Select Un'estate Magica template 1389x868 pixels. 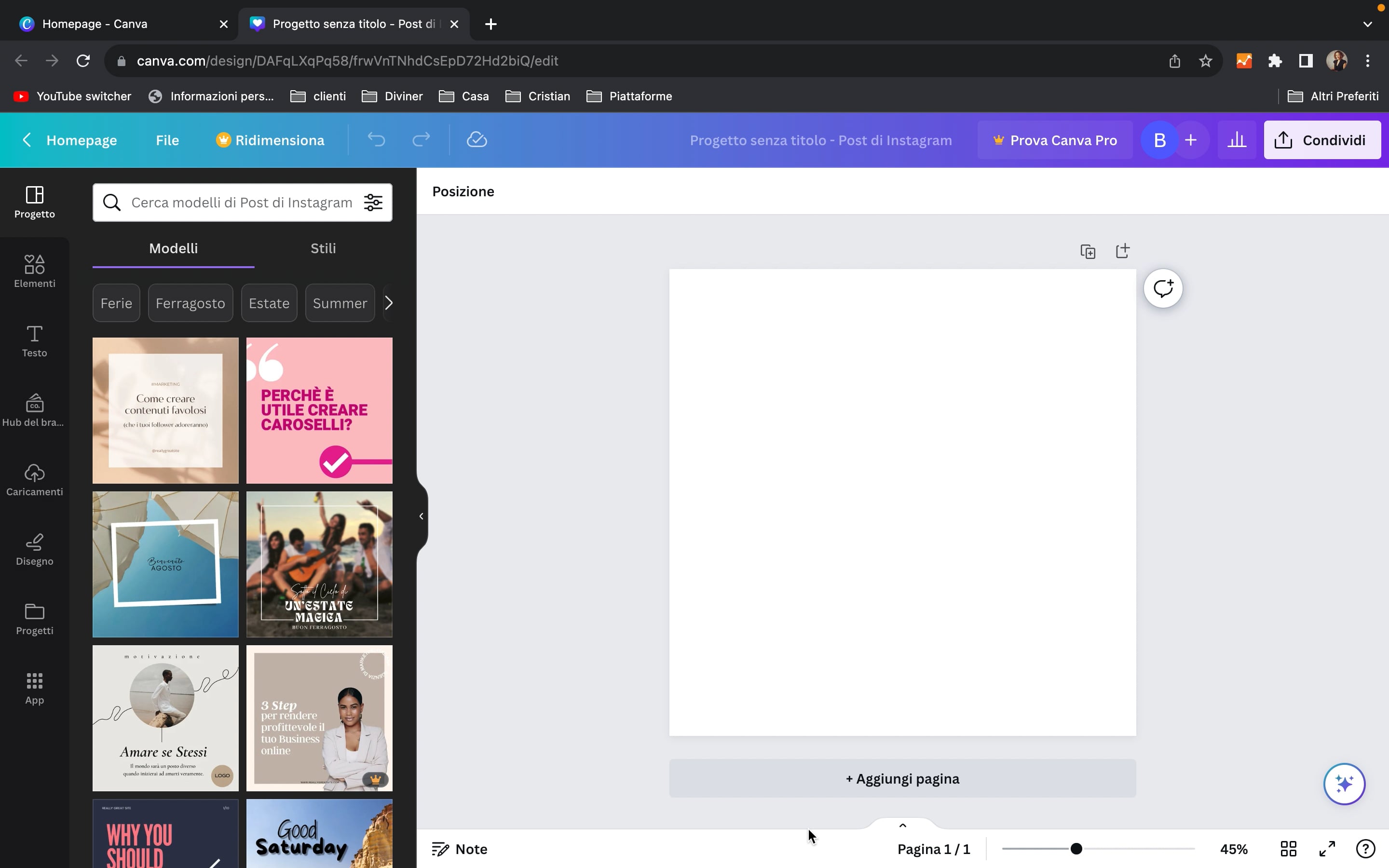pyautogui.click(x=319, y=564)
